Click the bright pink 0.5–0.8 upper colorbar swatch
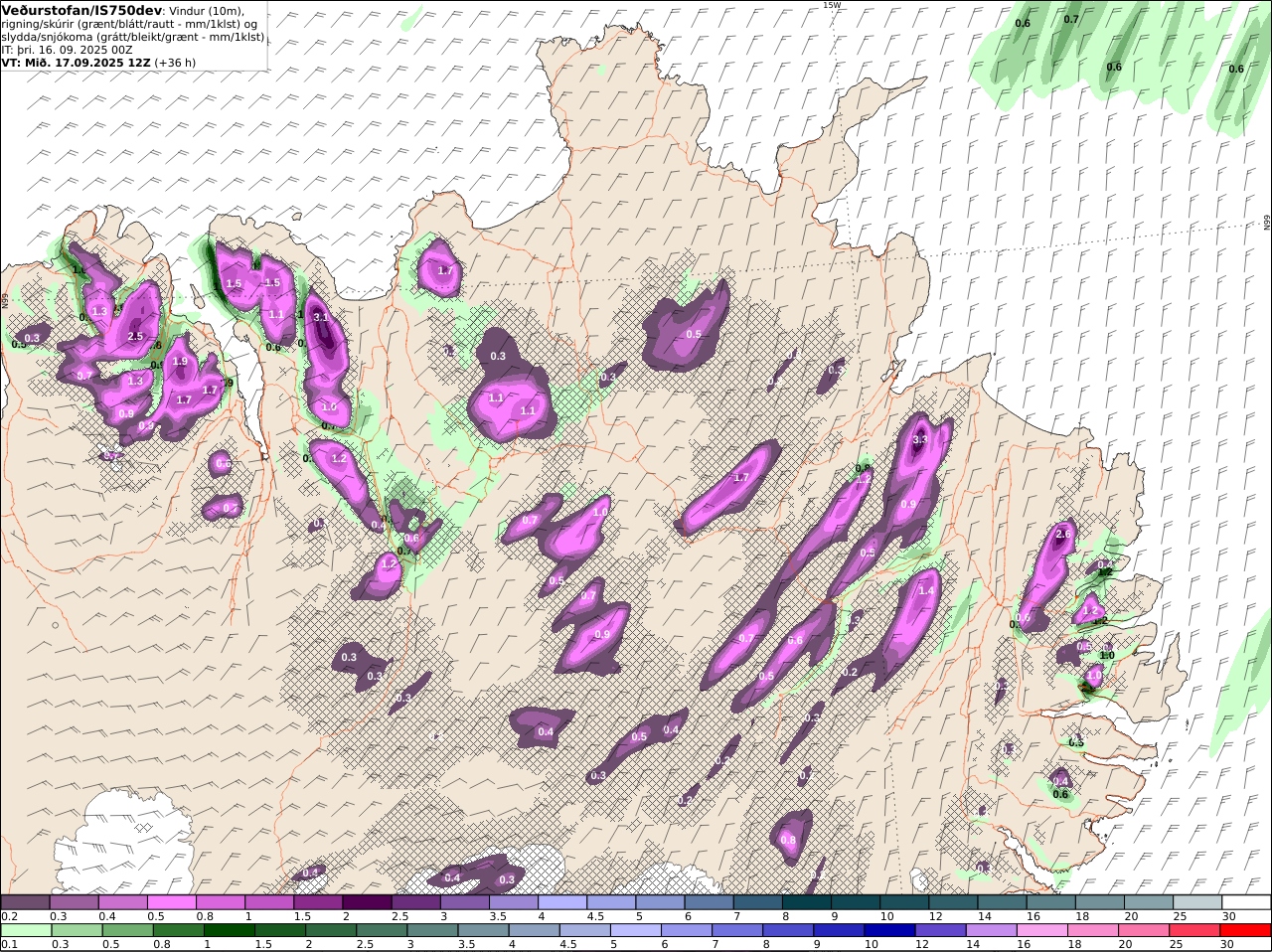This screenshot has height=952, width=1272. click(171, 901)
